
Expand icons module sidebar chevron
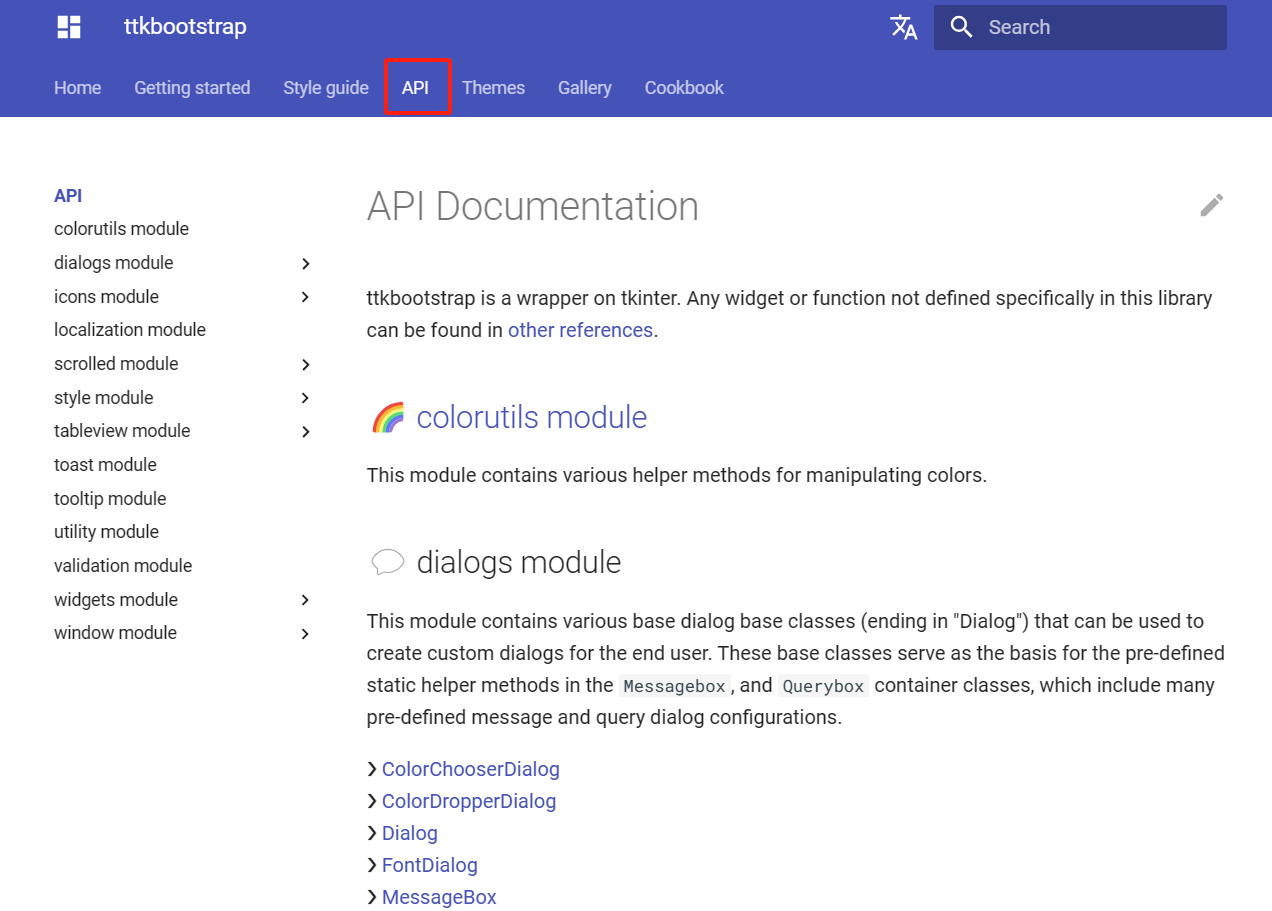point(306,297)
